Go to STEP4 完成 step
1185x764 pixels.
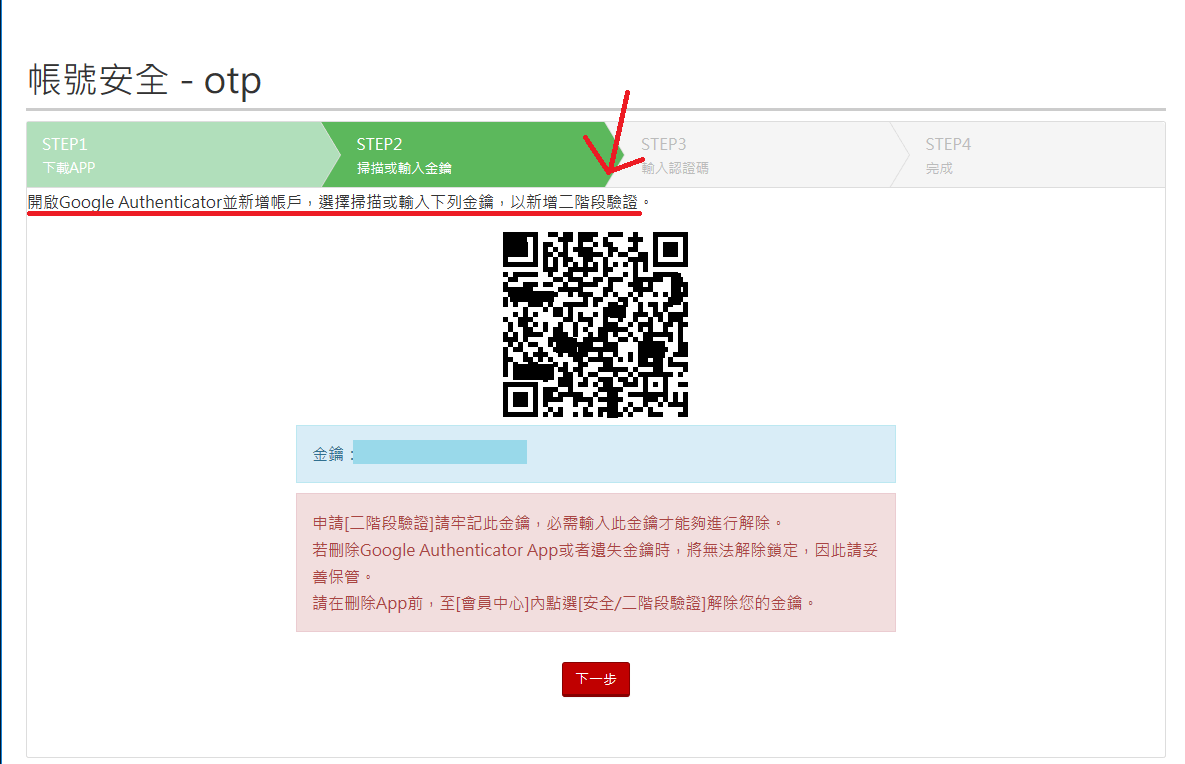coord(1028,155)
